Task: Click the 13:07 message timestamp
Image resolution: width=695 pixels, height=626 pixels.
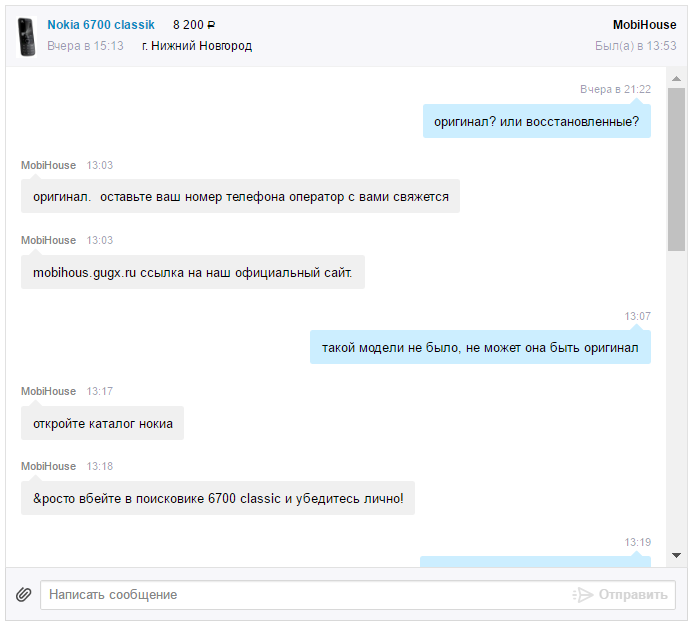Action: tap(637, 316)
